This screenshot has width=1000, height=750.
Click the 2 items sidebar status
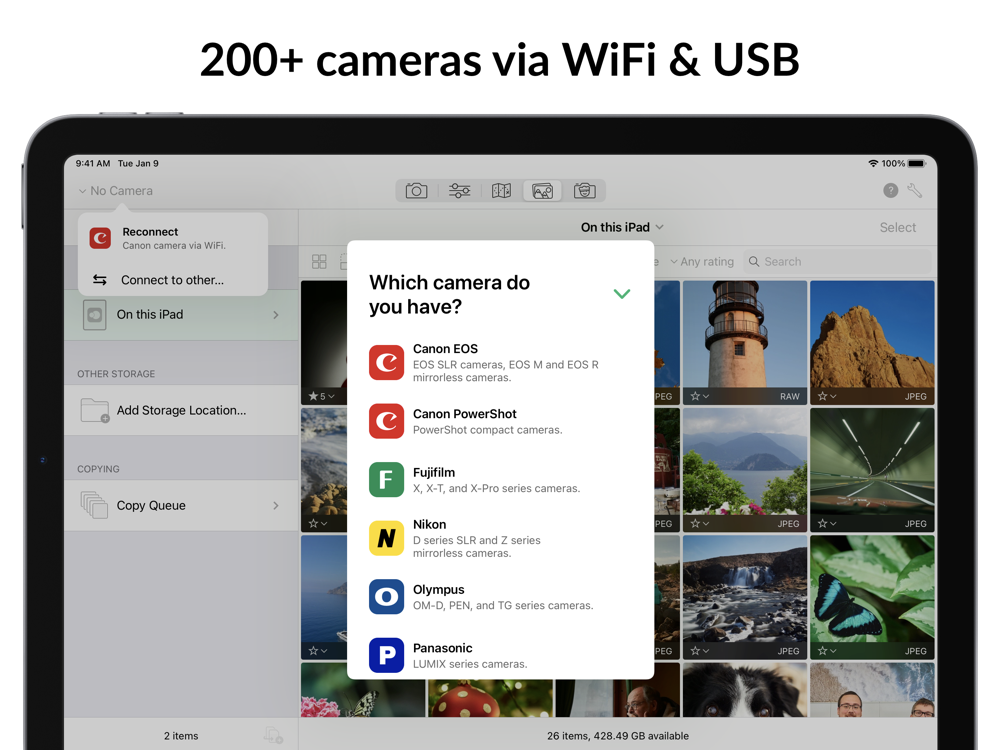181,735
